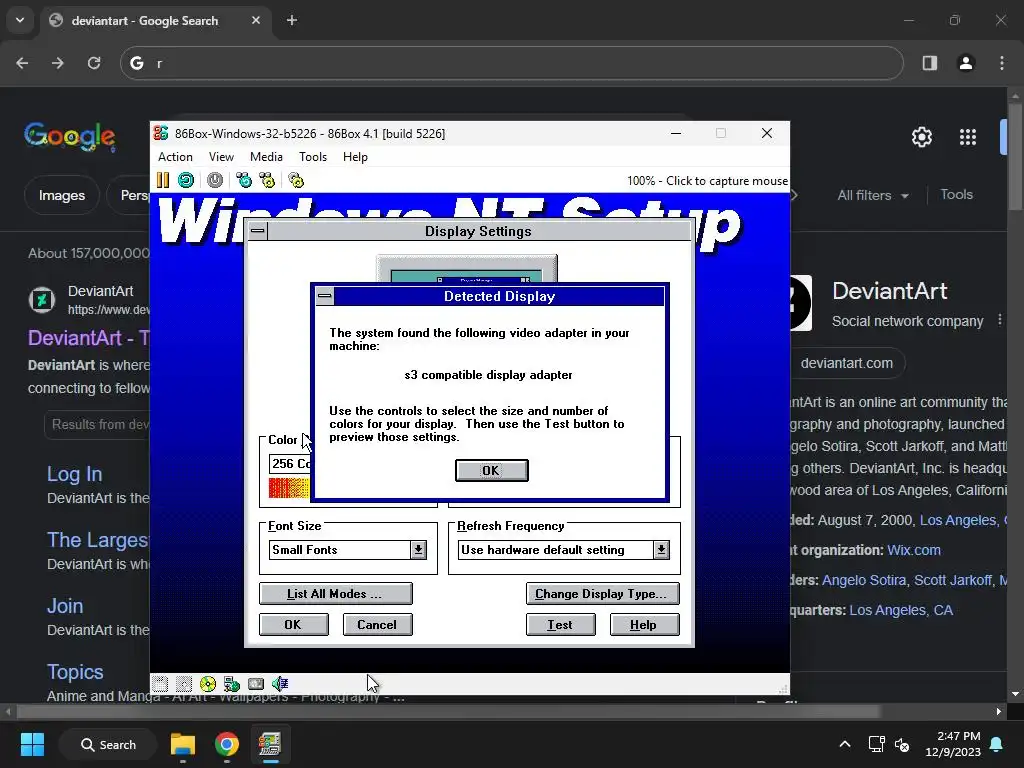Image resolution: width=1024 pixels, height=768 pixels.
Task: Go forward in Chrome browser
Action: click(x=58, y=63)
